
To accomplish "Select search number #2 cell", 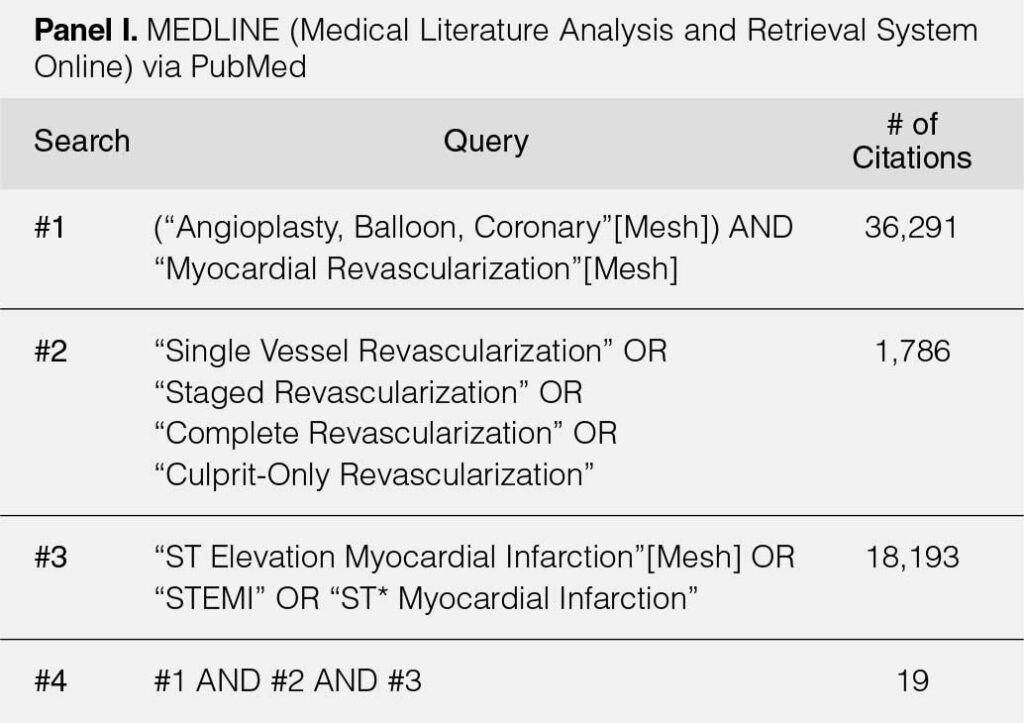I will (50, 351).
